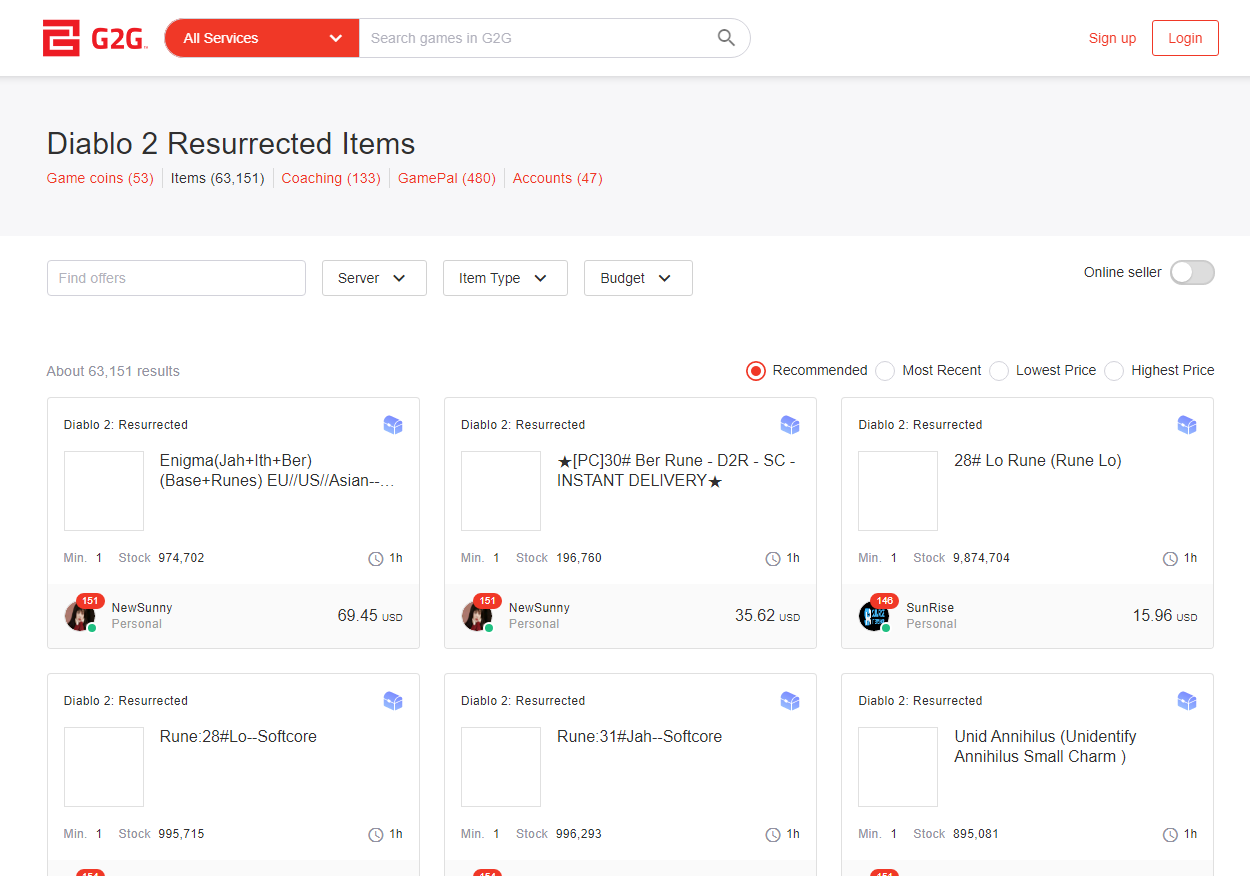Click the About 63,151 results text
The image size is (1250, 876).
(113, 371)
